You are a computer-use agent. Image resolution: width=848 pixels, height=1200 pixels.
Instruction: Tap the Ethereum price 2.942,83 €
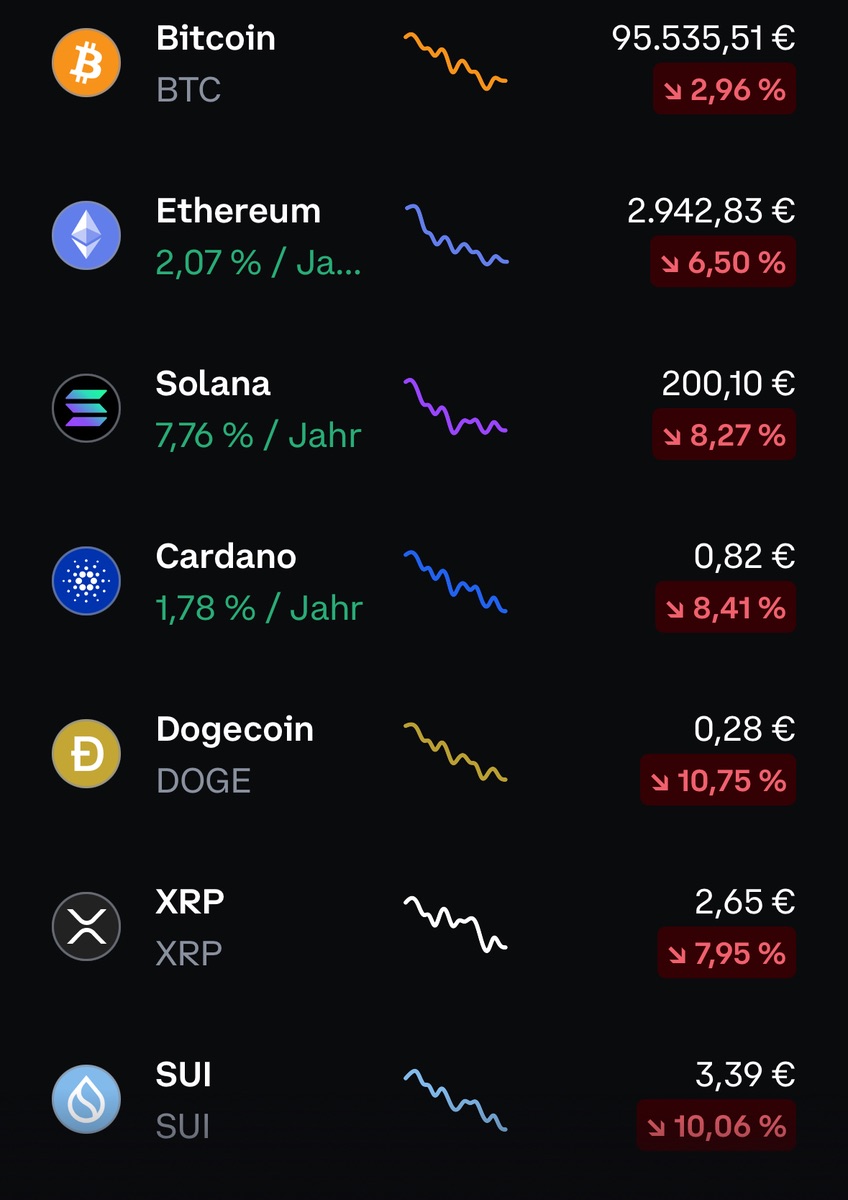point(711,211)
